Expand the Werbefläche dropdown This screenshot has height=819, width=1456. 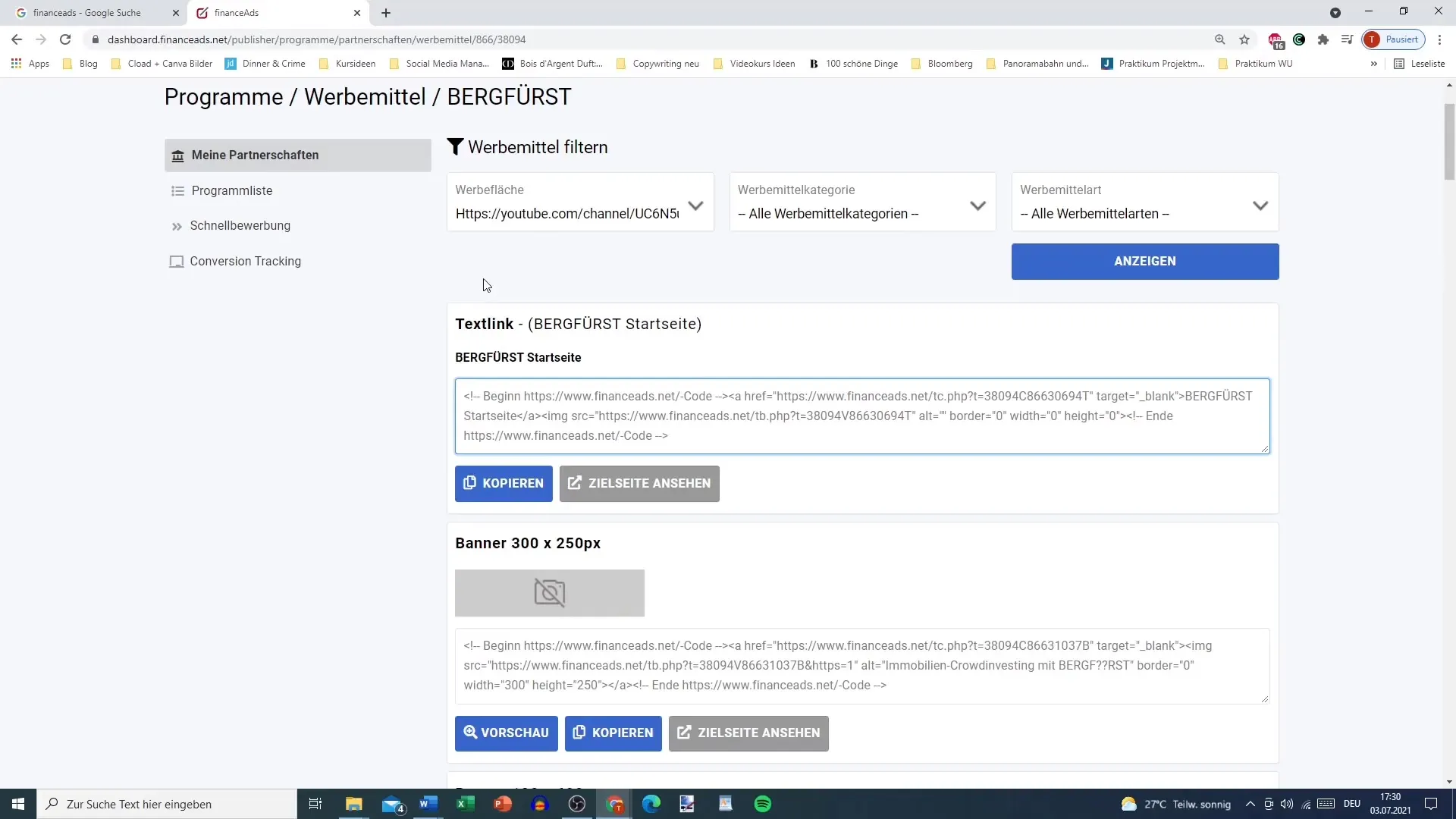[x=580, y=202]
